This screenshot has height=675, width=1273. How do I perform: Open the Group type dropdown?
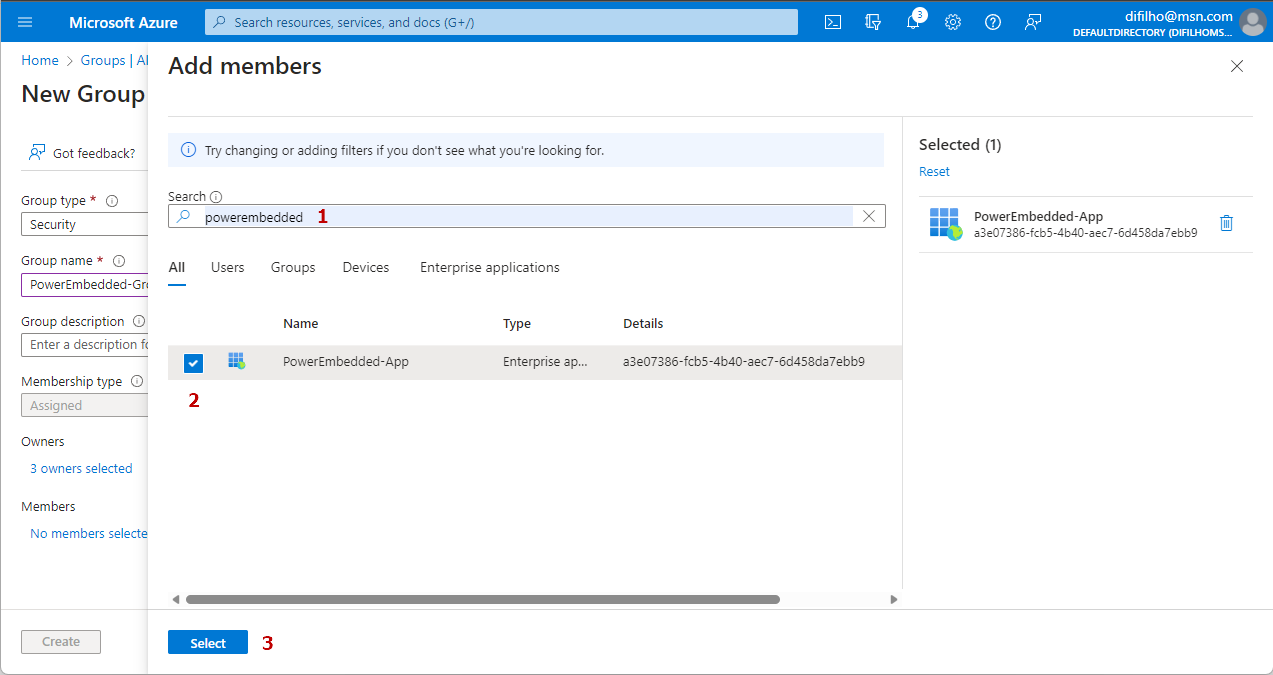(85, 225)
